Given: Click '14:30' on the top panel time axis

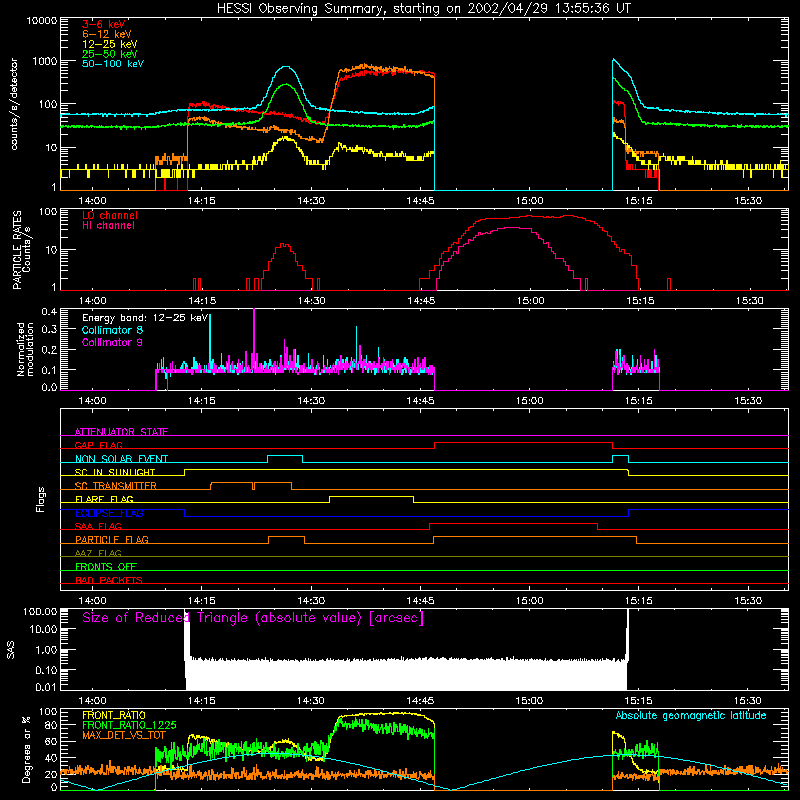Looking at the screenshot, I should [x=311, y=201].
